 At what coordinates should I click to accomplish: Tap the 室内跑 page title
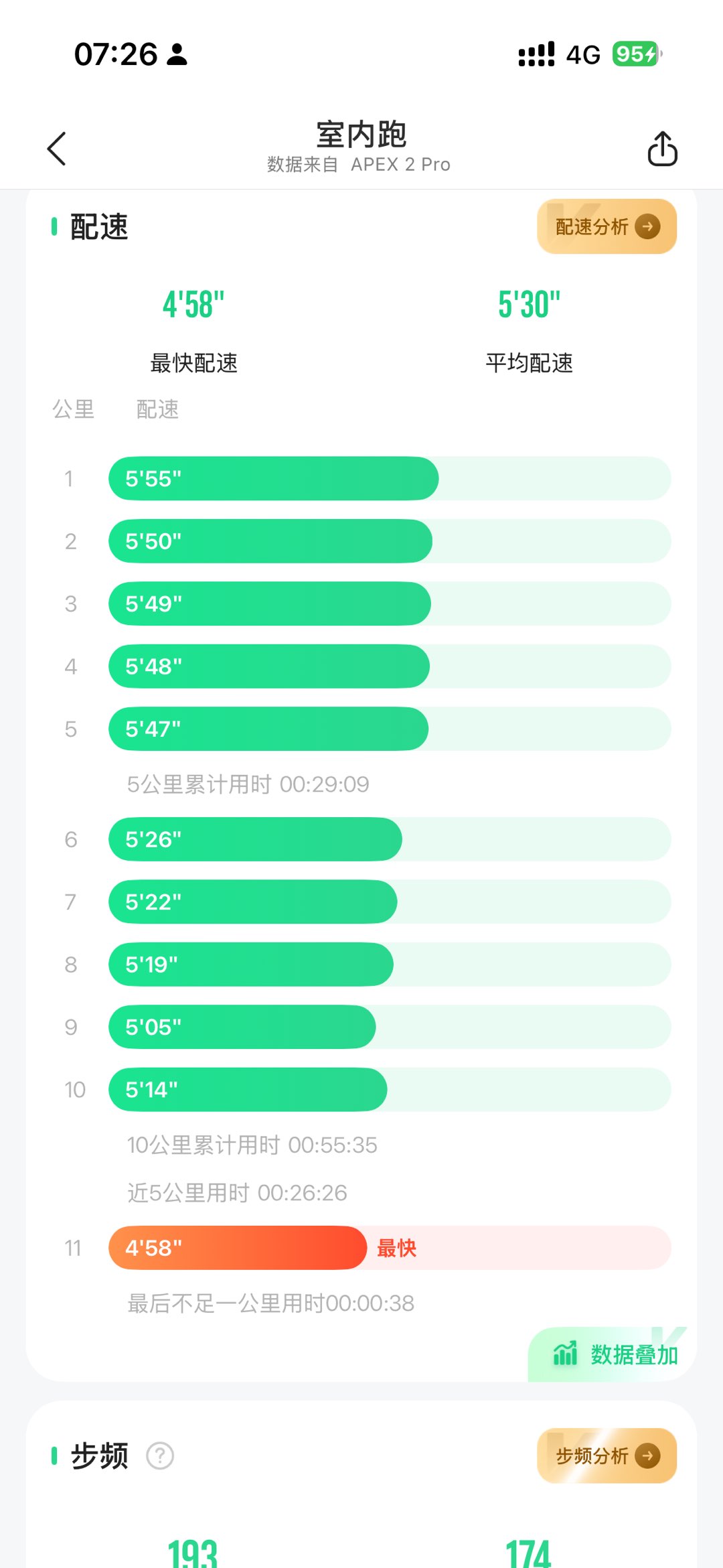pos(361,135)
